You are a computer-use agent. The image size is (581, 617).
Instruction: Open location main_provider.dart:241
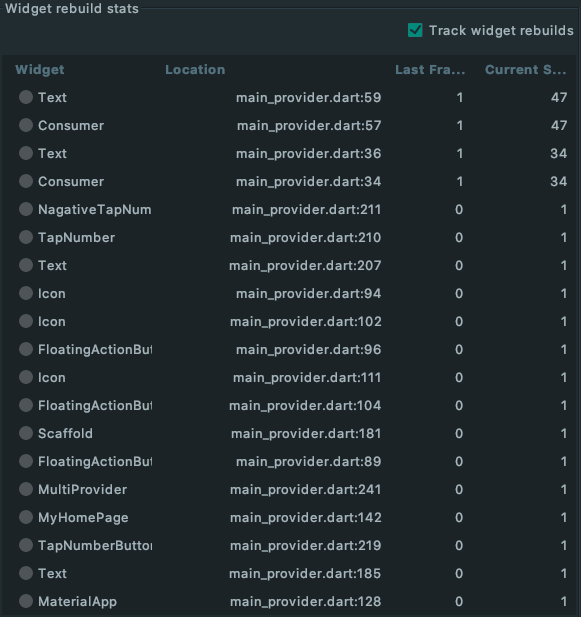point(306,489)
